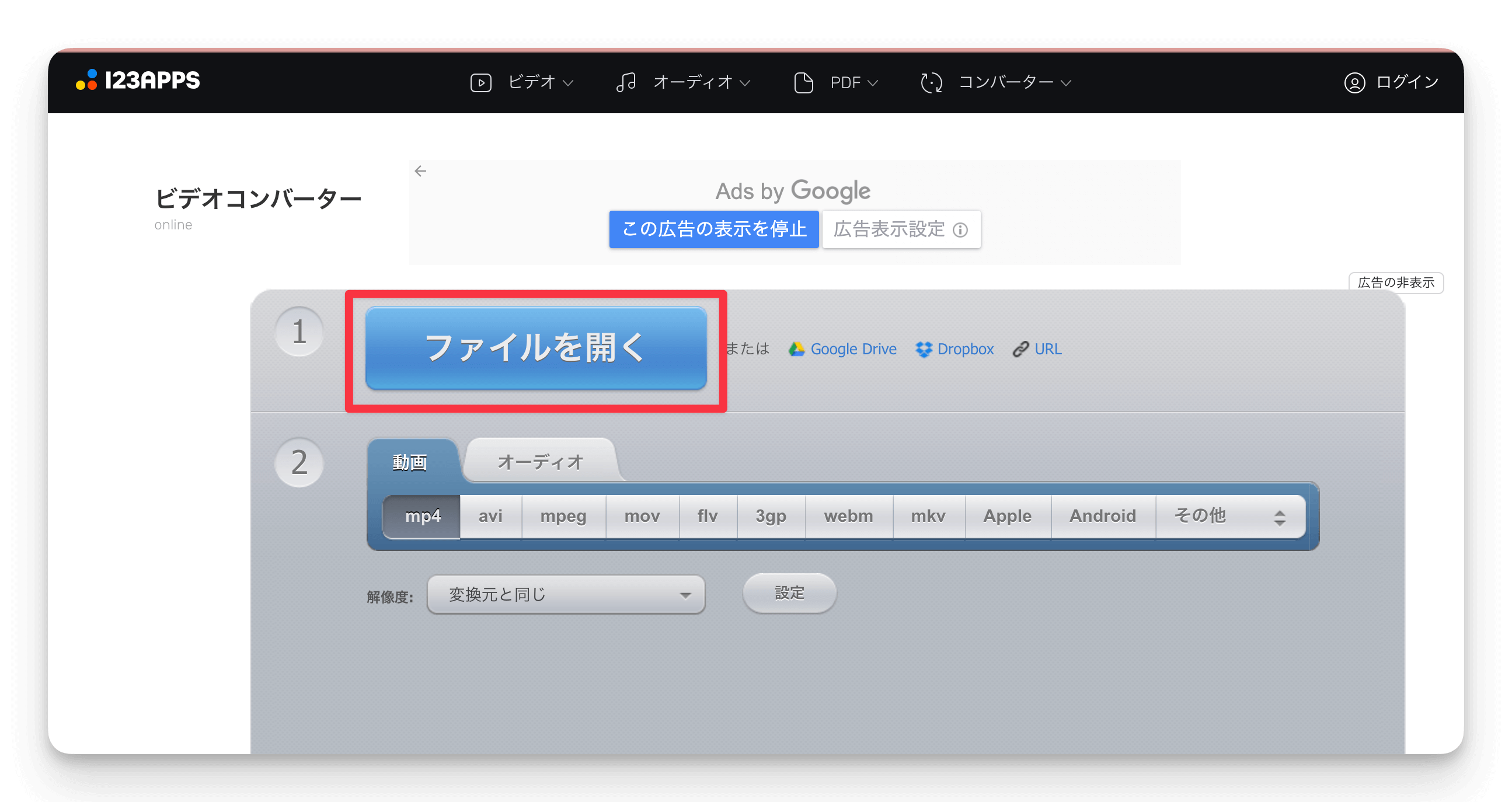This screenshot has height=802, width=1512.
Task: Open the コンバーター navigation menu
Action: (996, 82)
